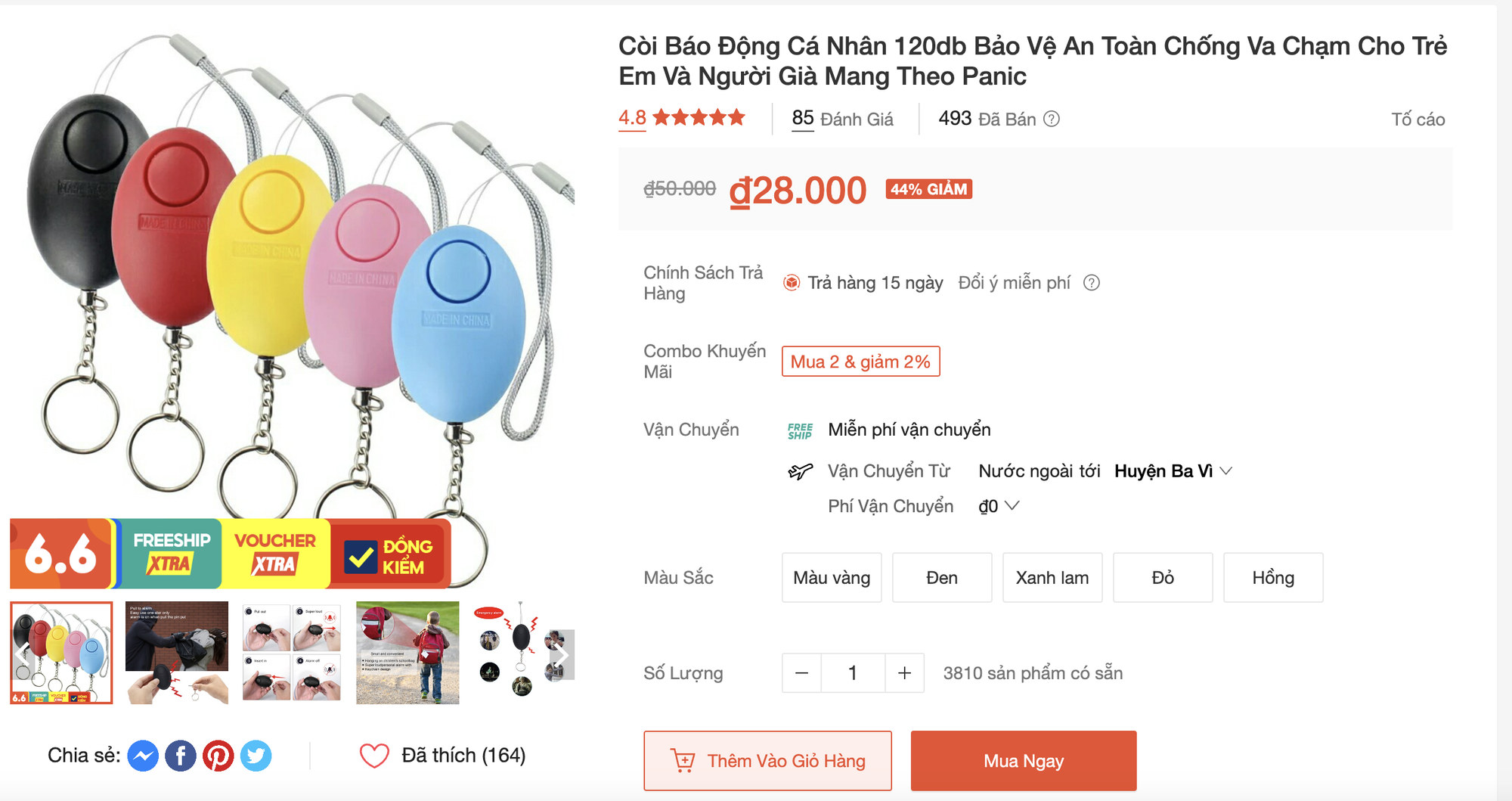
Task: Open help icon beside Đổi ý miễn phí
Action: coord(1092,283)
